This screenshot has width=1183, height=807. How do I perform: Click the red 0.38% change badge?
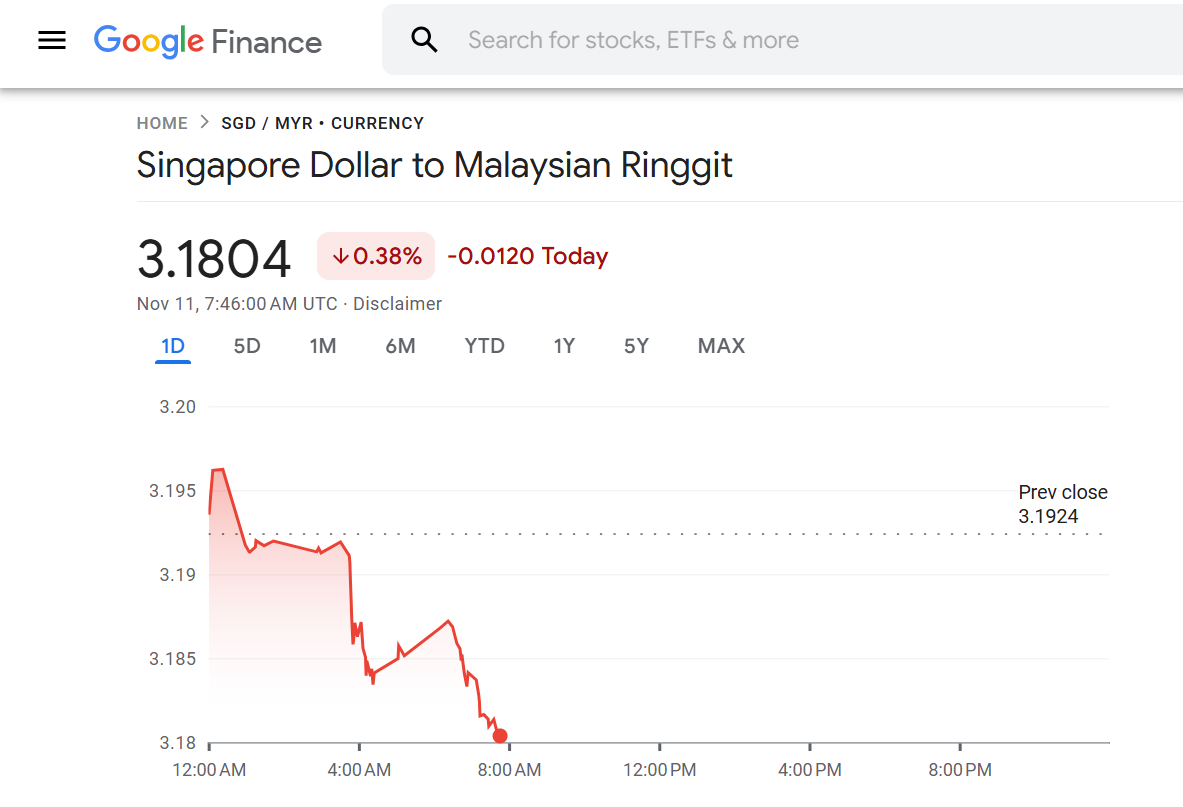tap(376, 257)
